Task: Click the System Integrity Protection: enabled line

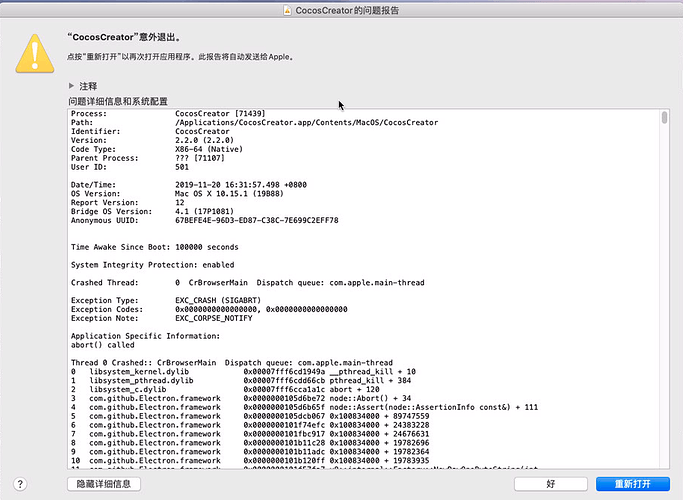Action: pos(152,265)
